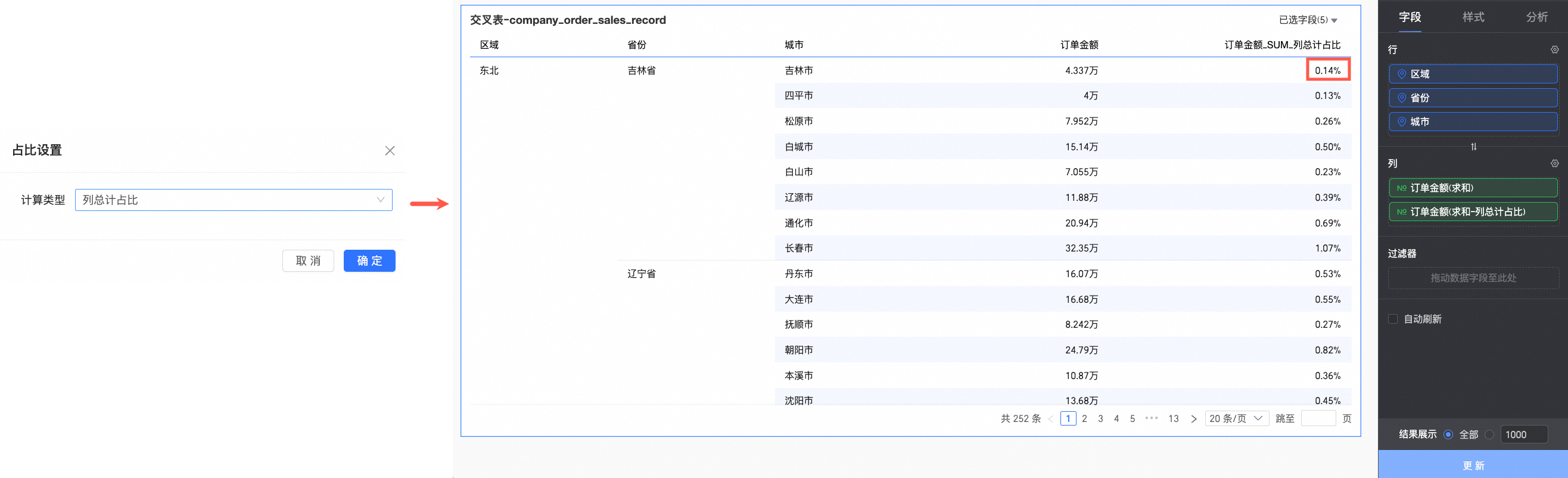Screen dimensions: 1568x478
Task: Click numeric type icon on 订单金额(求和)
Action: pos(1402,188)
